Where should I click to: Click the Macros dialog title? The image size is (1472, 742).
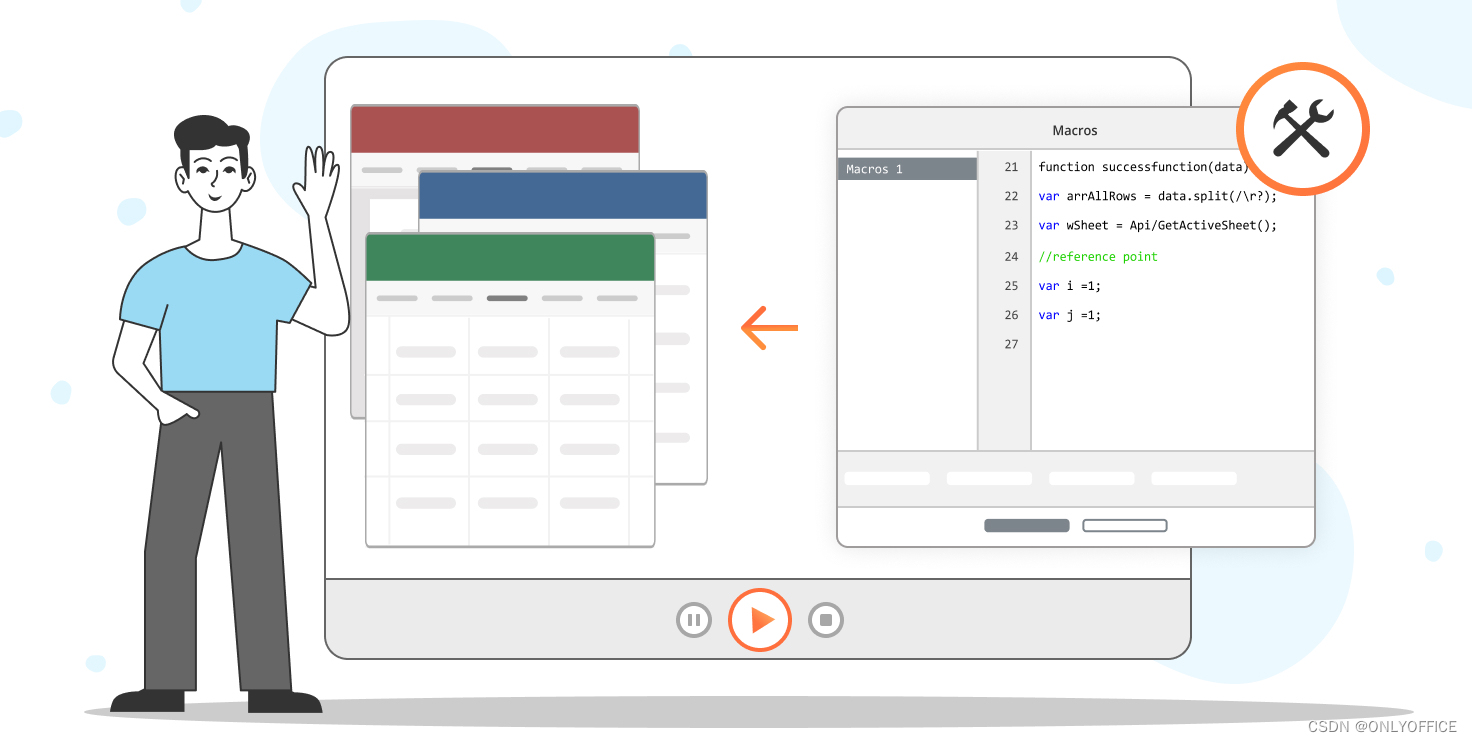1075,130
